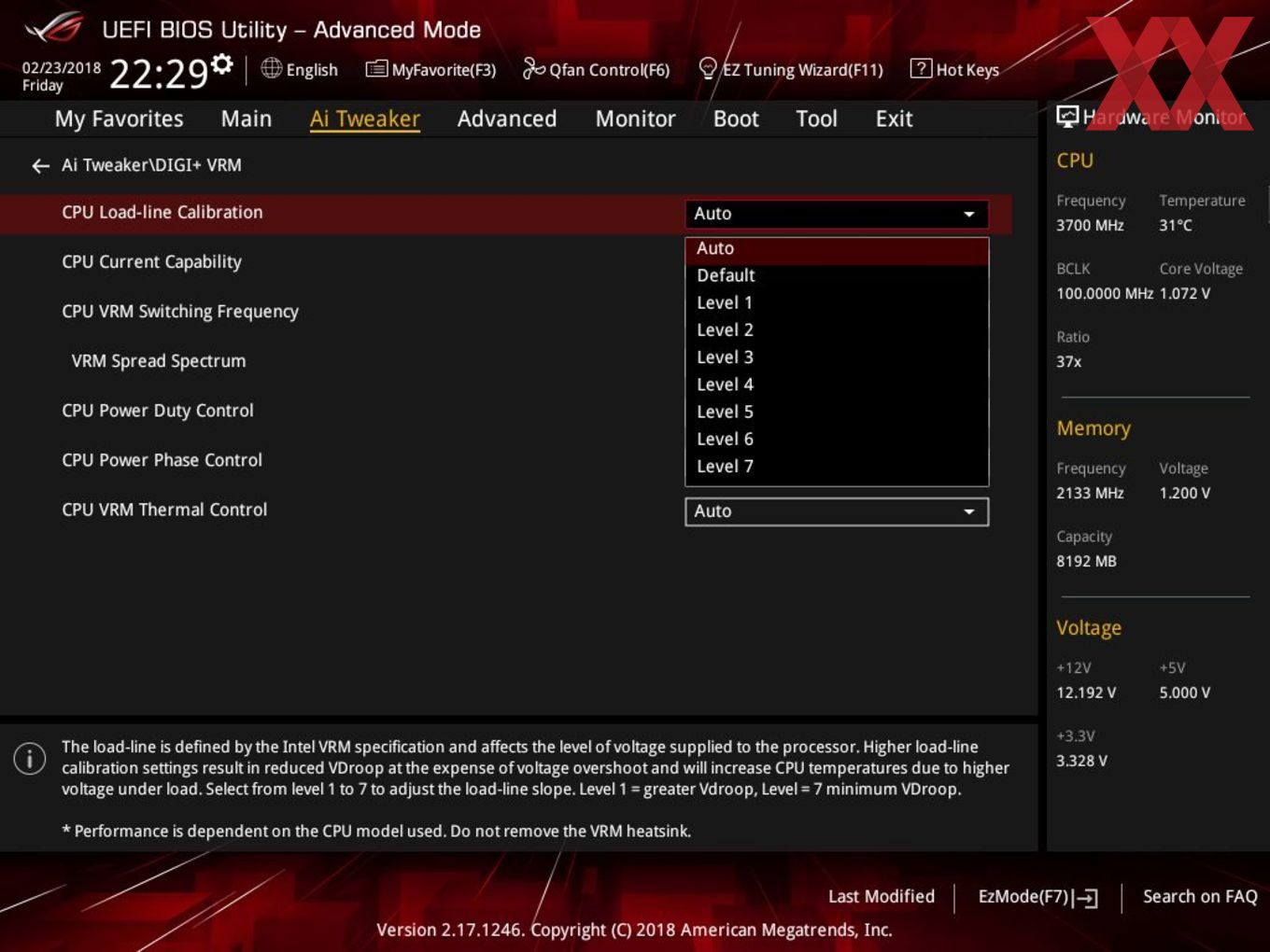
Task: Select the VRM Spread Spectrum row
Action: pyautogui.click(x=159, y=361)
